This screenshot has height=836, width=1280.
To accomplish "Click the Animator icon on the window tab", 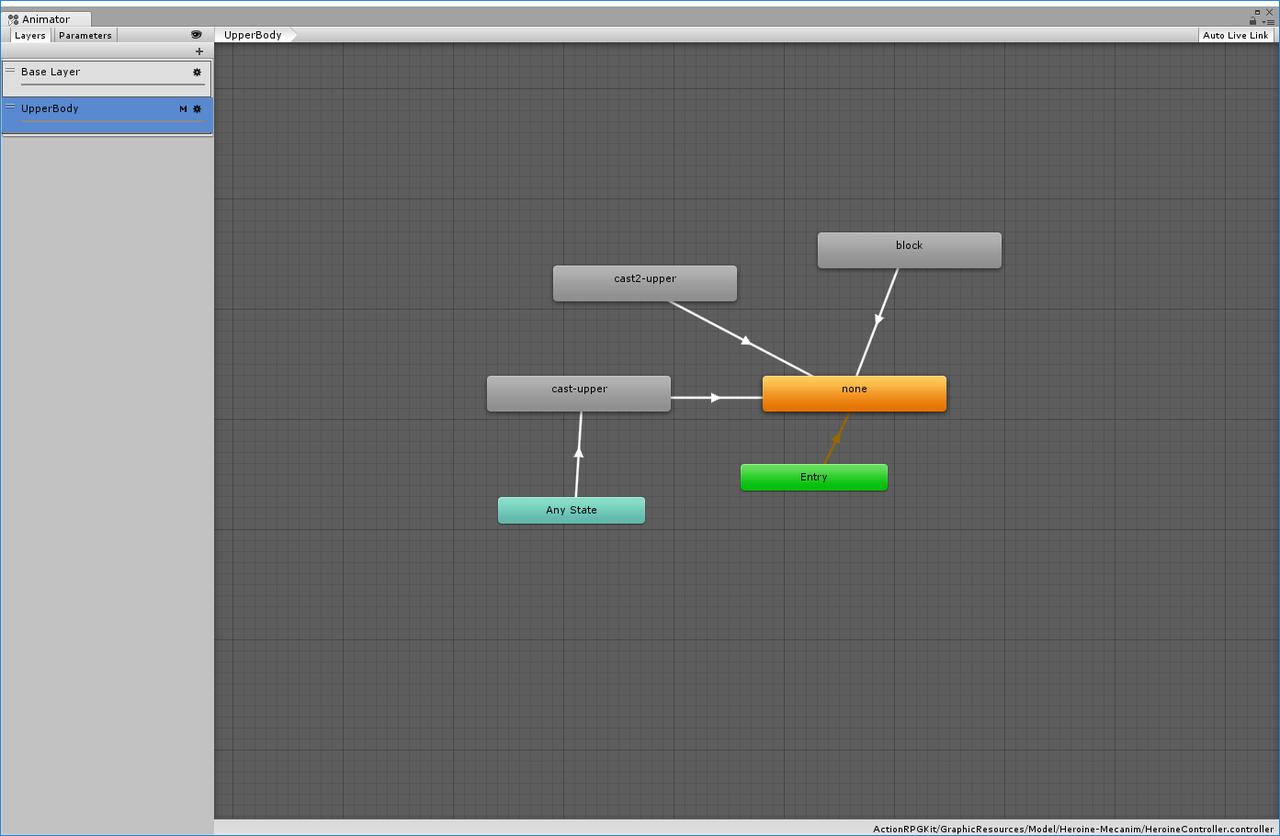I will (x=11, y=18).
